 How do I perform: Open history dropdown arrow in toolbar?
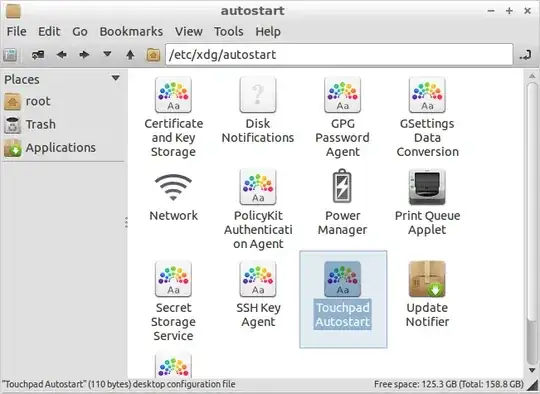coord(107,54)
